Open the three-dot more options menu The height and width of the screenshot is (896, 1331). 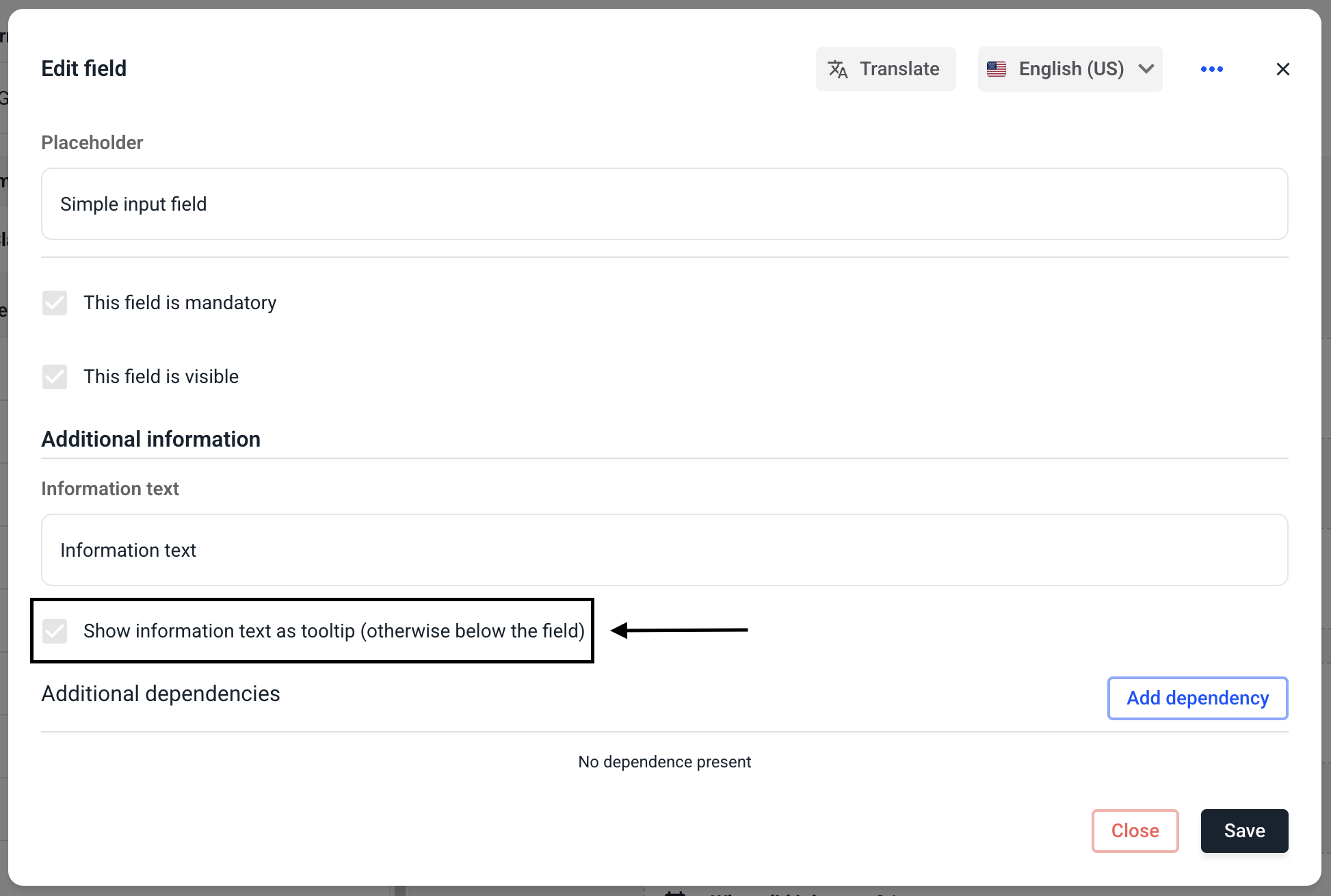[x=1211, y=69]
